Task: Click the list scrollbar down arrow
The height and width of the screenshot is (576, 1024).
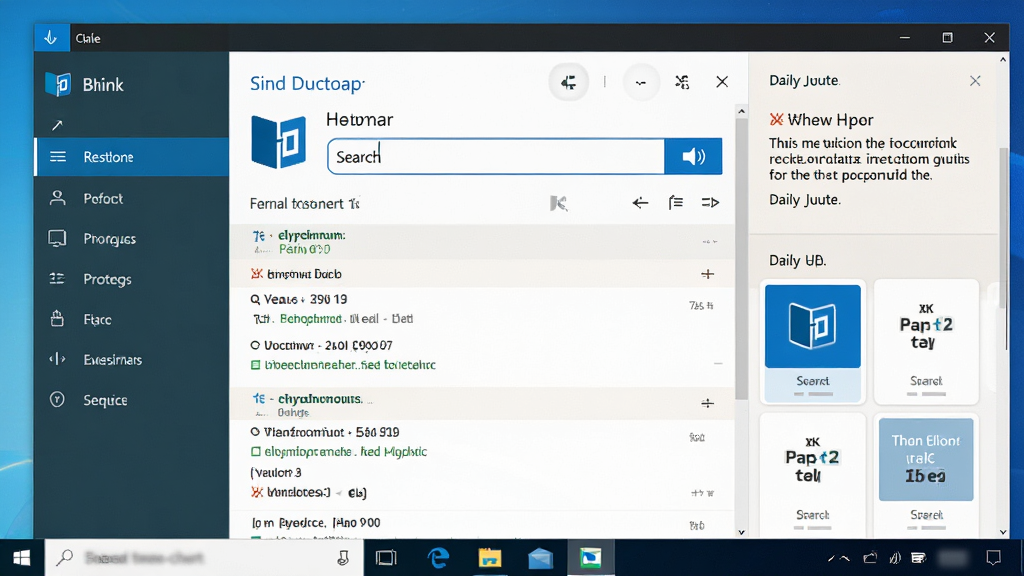Action: pyautogui.click(x=741, y=532)
